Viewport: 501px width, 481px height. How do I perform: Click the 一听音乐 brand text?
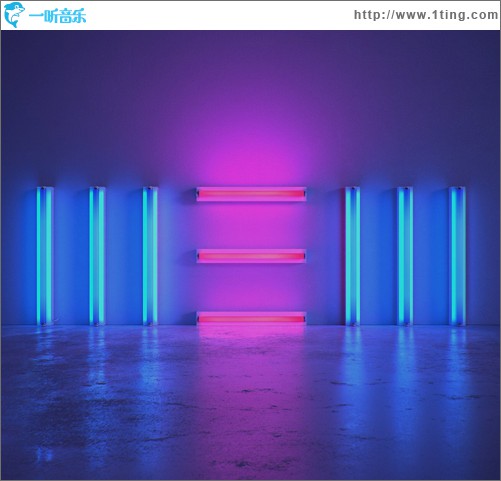click(57, 16)
